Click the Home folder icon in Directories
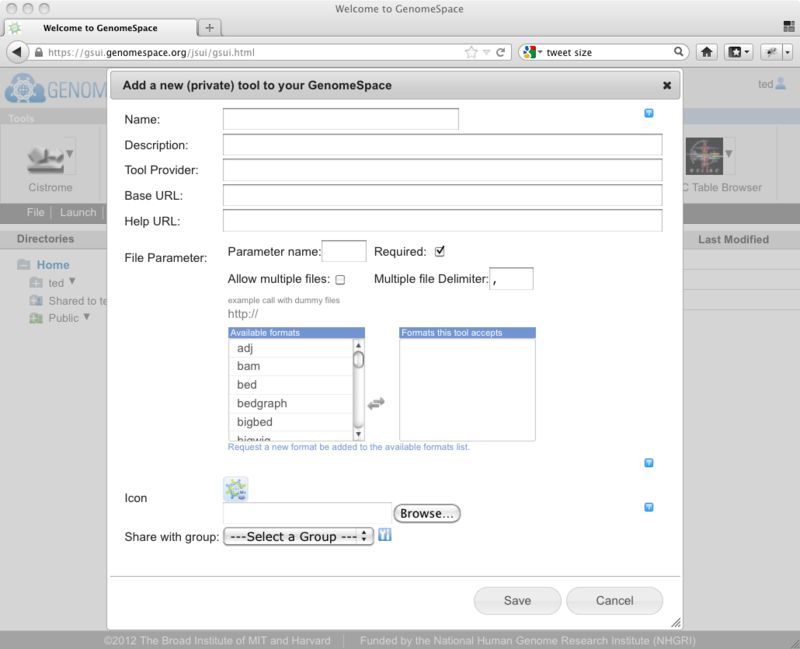 point(23,264)
